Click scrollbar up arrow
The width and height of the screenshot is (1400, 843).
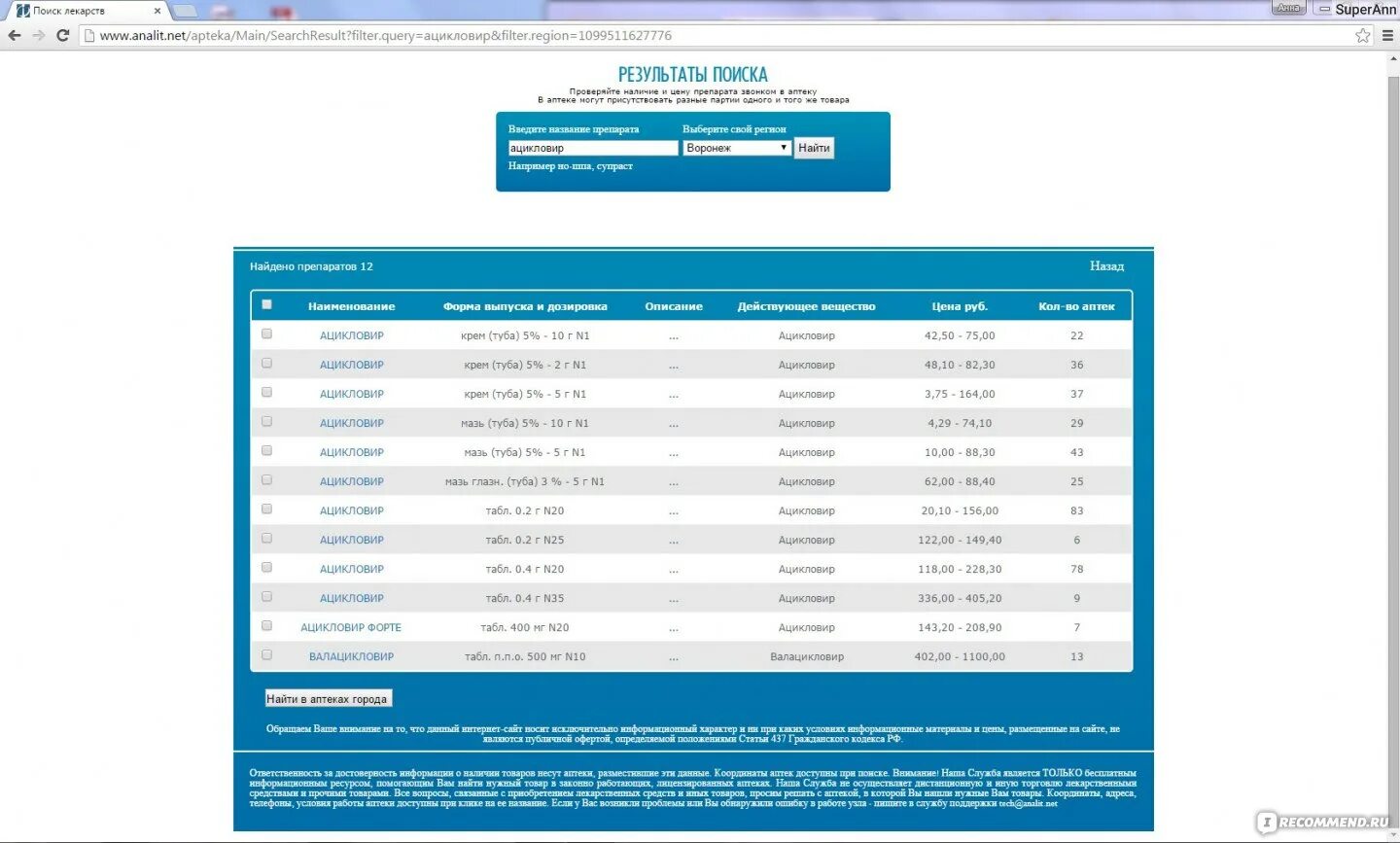1392,57
